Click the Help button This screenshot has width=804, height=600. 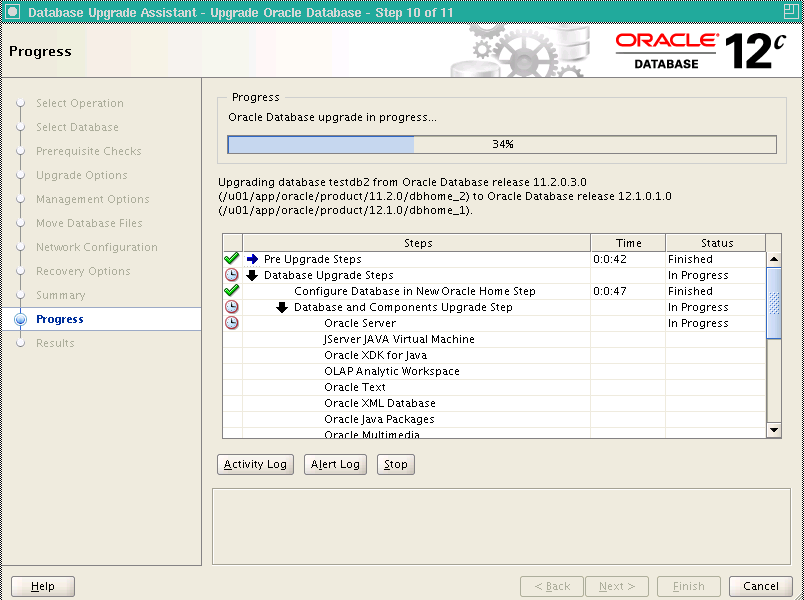pyautogui.click(x=43, y=586)
